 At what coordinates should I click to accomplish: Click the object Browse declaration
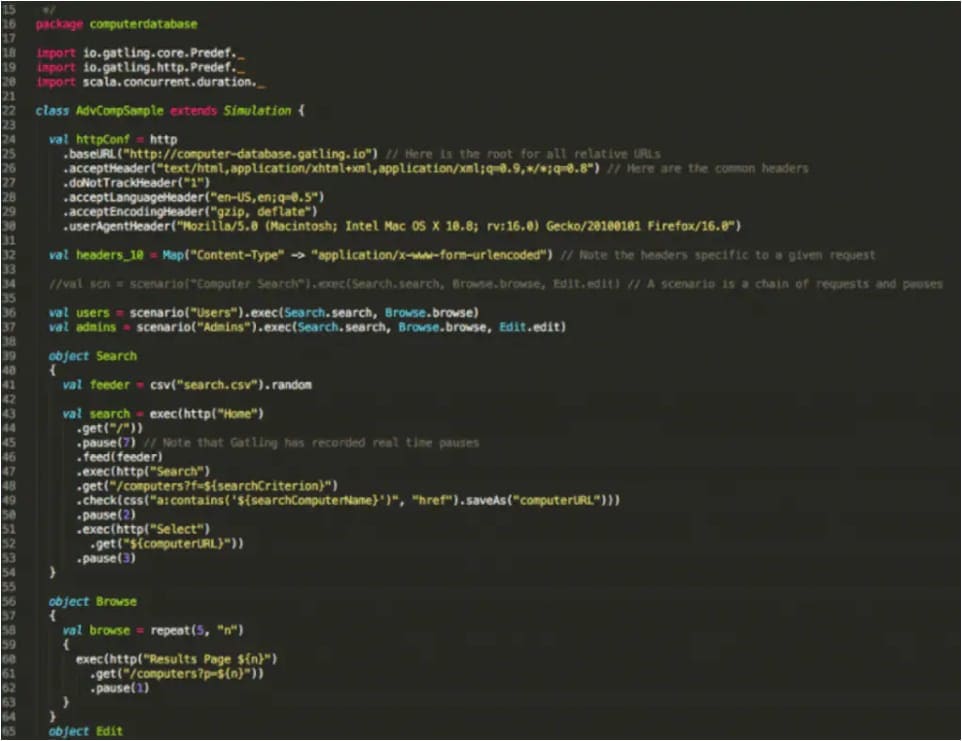(x=93, y=601)
